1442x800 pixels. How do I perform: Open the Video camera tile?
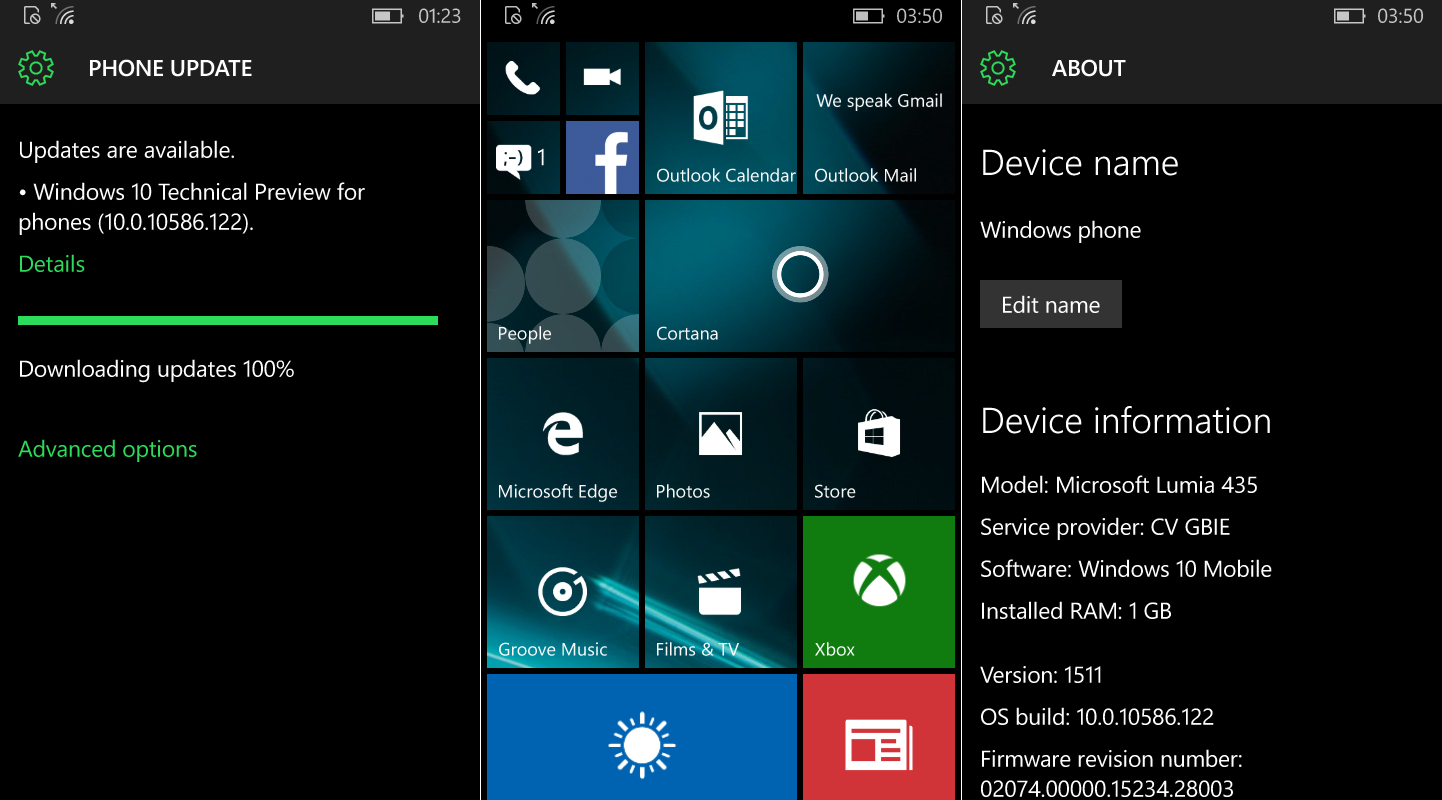pyautogui.click(x=602, y=78)
